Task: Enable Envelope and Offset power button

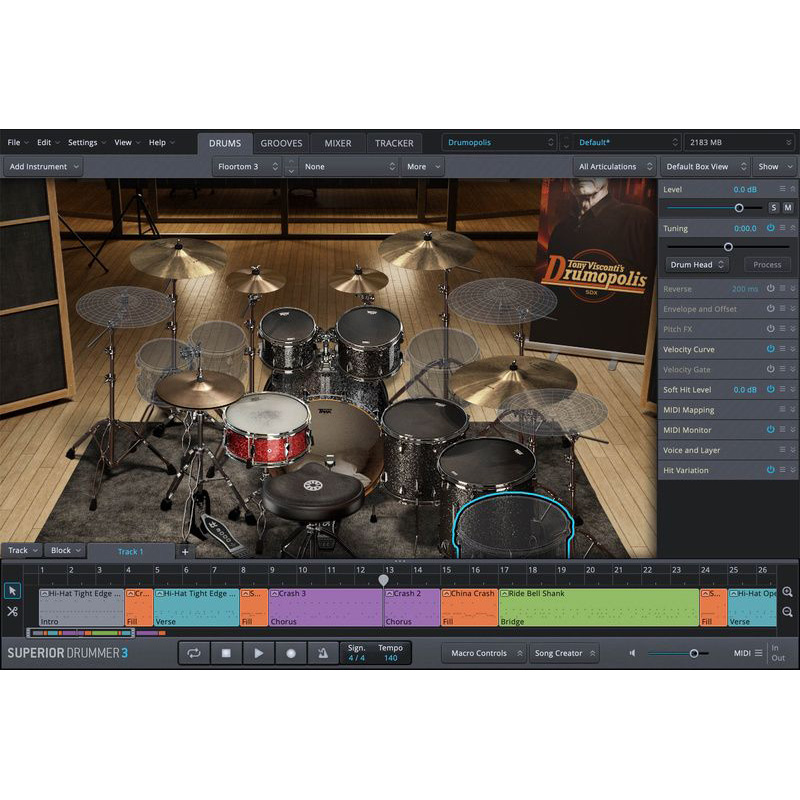Action: [x=770, y=309]
